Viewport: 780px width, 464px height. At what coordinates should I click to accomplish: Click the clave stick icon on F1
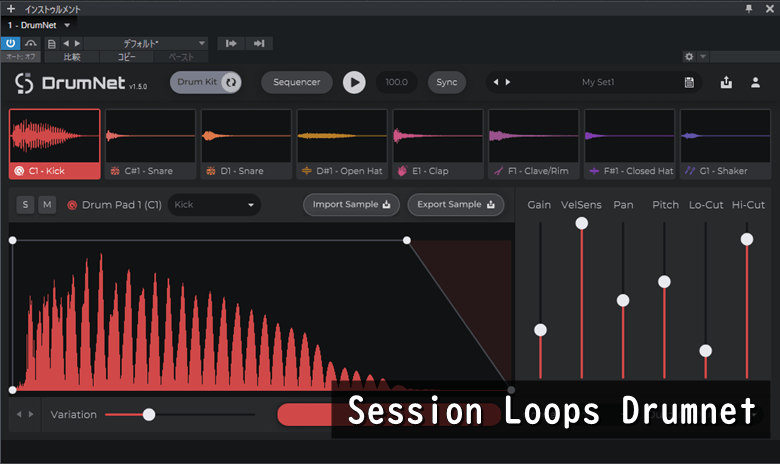pos(498,171)
